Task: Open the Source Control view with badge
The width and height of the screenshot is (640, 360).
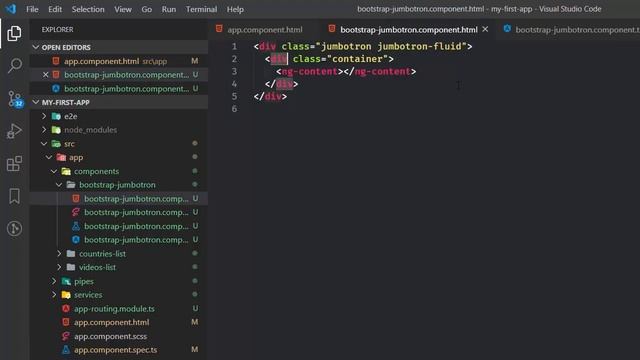Action: tap(15, 99)
